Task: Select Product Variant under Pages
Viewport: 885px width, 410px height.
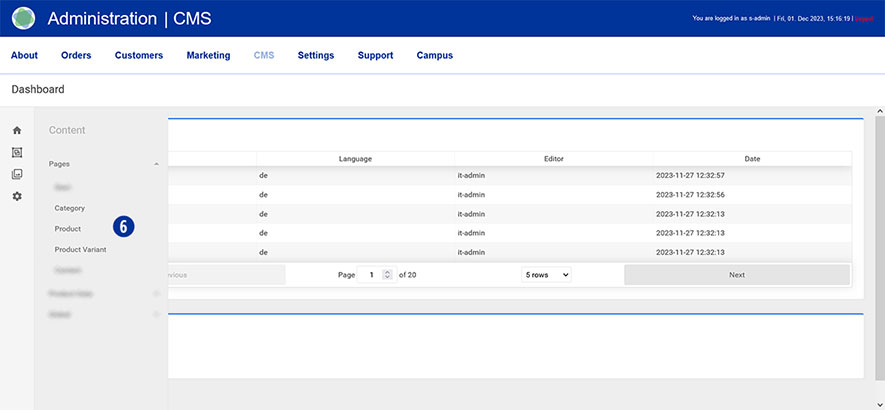Action: tap(80, 250)
